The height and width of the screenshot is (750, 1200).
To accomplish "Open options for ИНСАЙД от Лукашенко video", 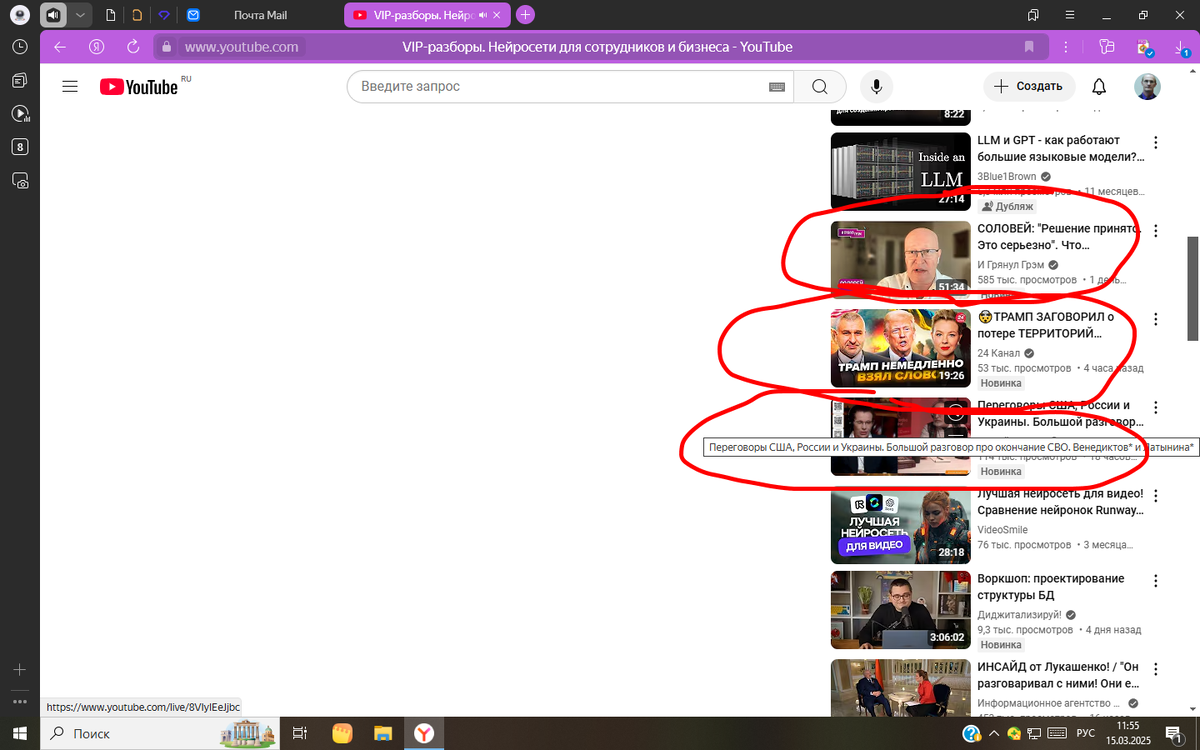I will click(1156, 669).
